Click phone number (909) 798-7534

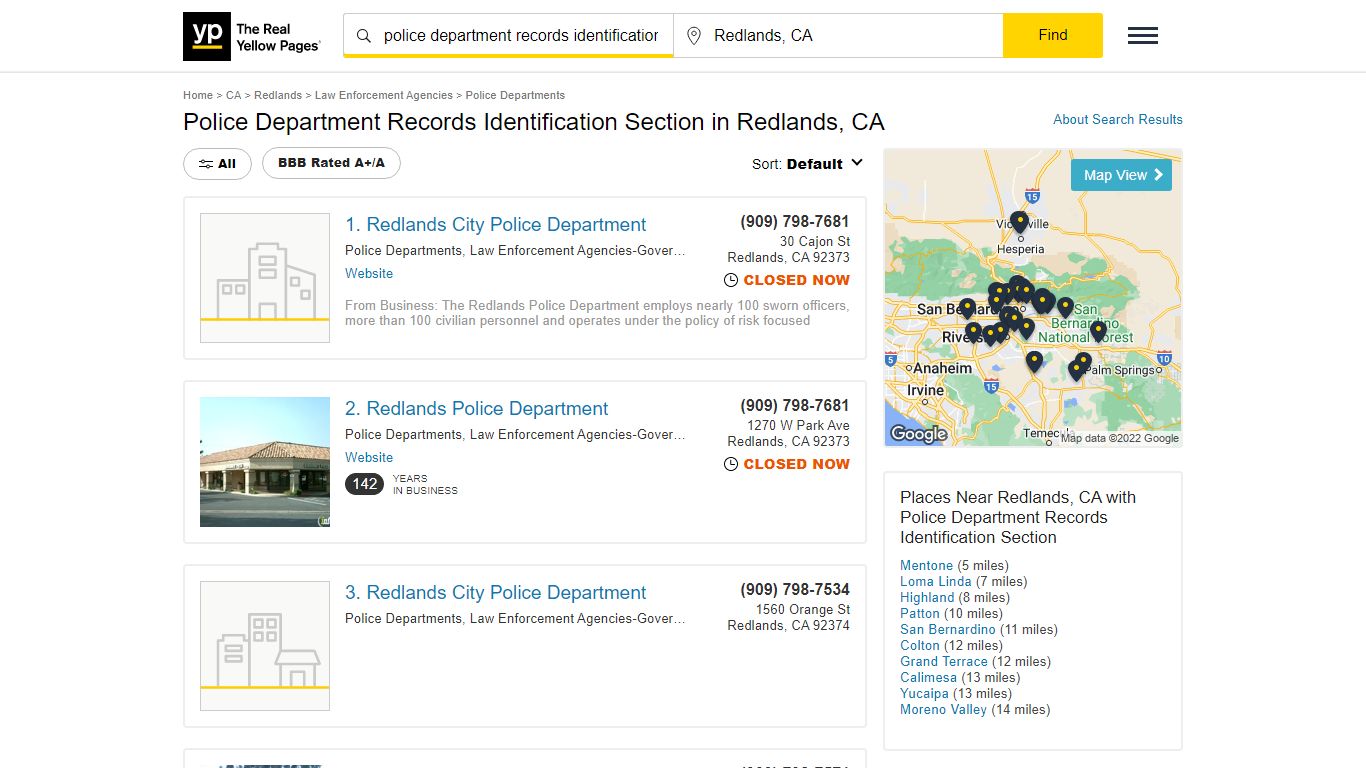795,590
